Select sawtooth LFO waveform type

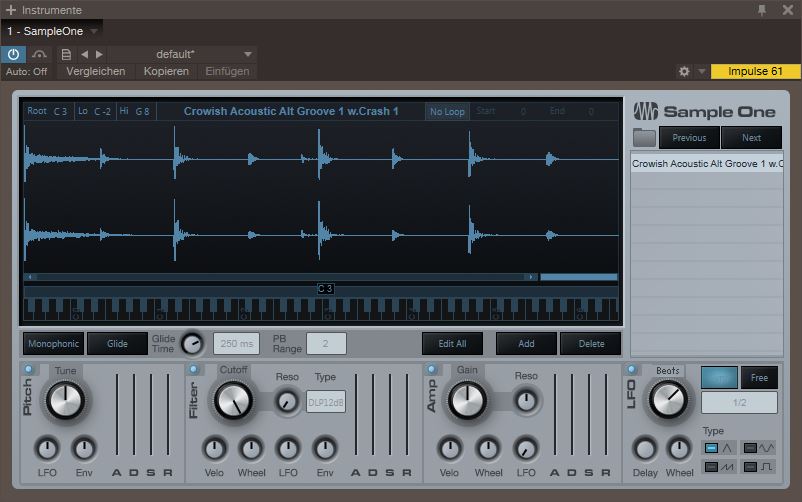pos(719,467)
